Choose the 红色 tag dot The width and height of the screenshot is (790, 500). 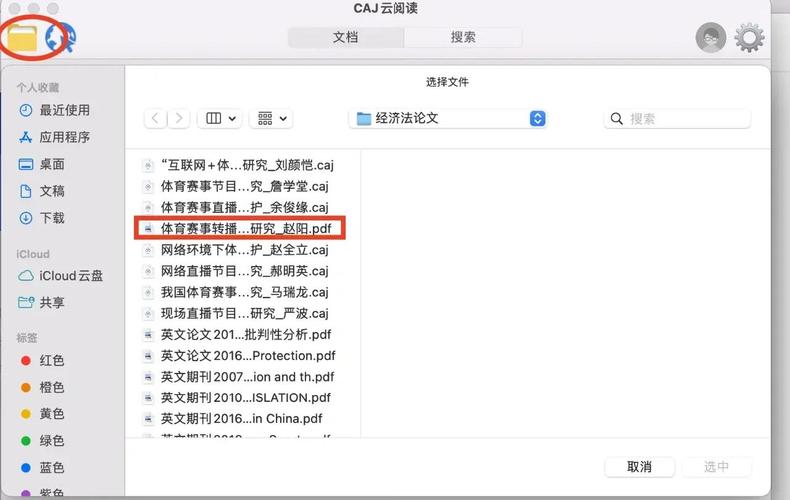pos(26,360)
